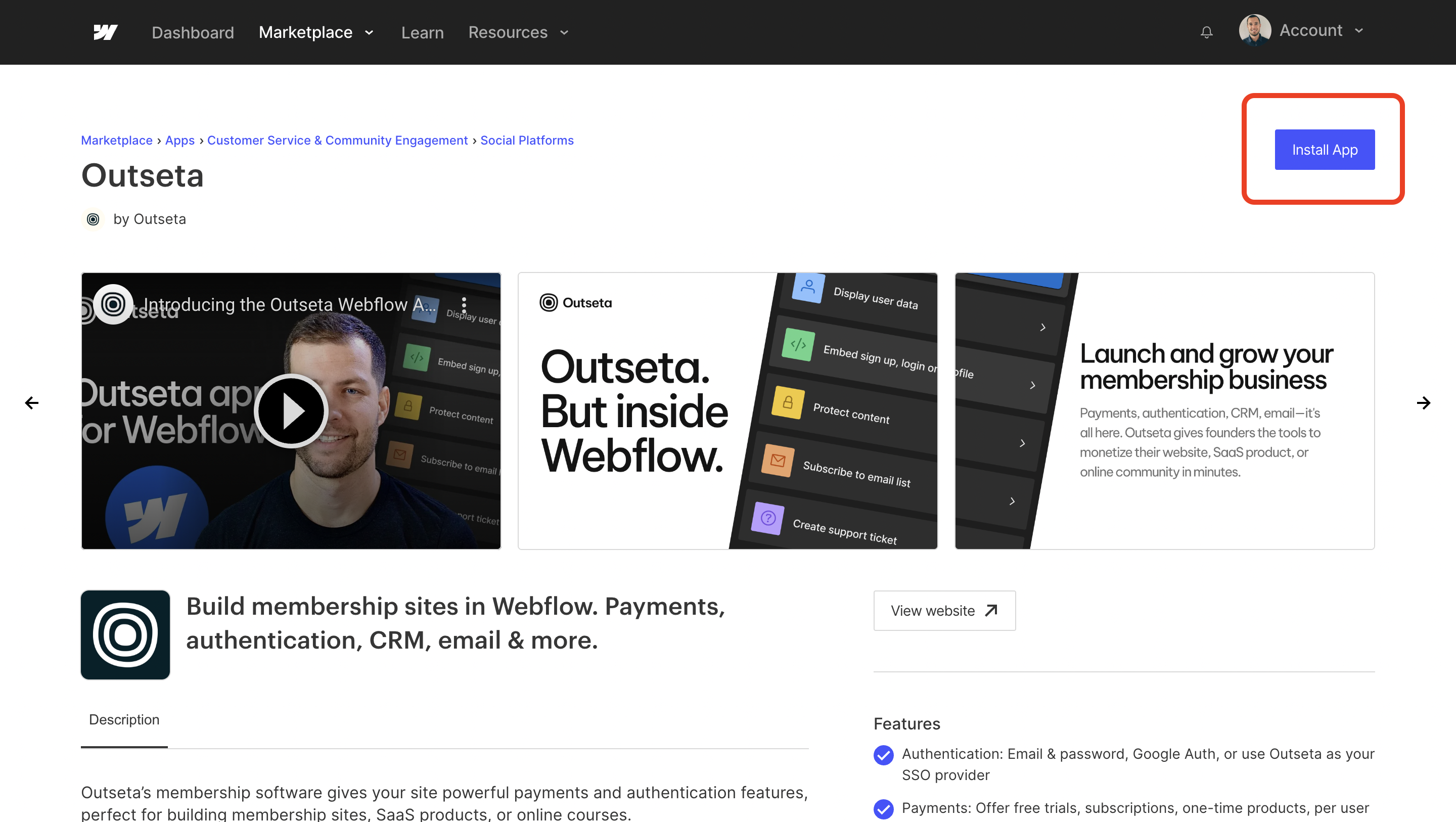This screenshot has width=1456, height=822.
Task: Click the Install App button
Action: (1325, 150)
